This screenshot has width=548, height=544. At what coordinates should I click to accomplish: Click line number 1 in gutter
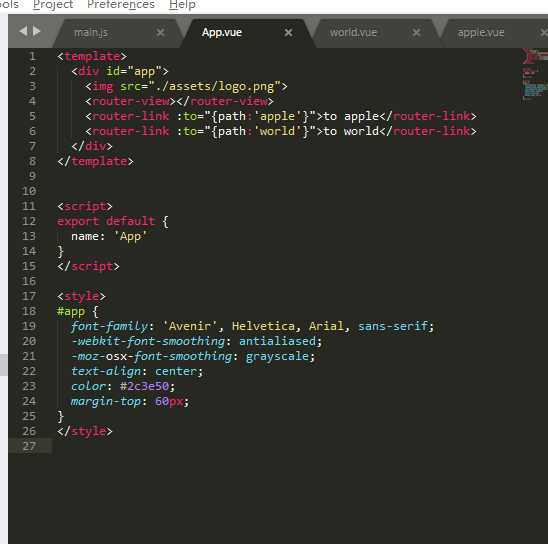[32, 56]
